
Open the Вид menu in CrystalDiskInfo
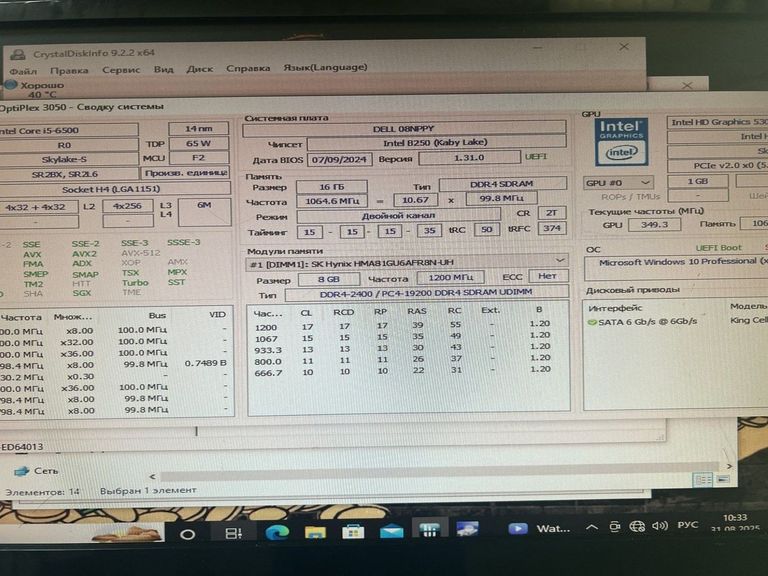pyautogui.click(x=164, y=69)
